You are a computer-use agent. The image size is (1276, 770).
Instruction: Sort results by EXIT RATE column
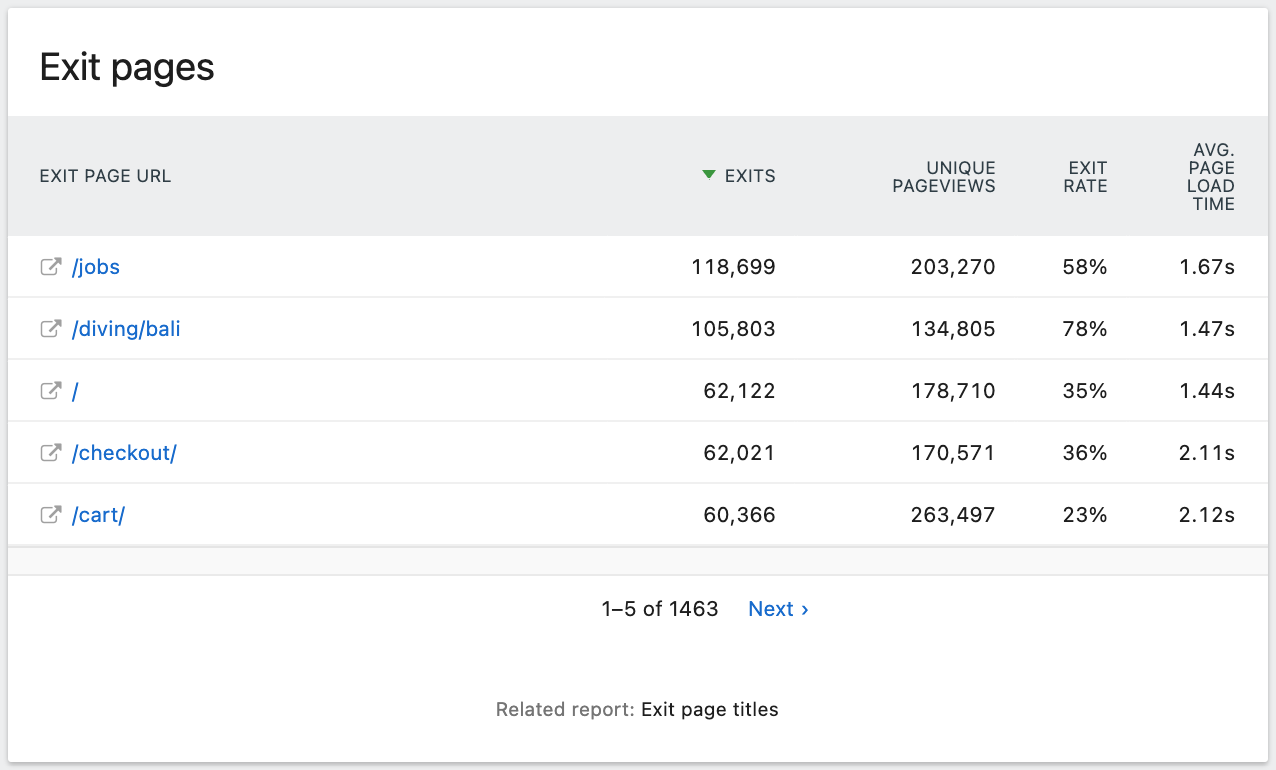(x=1086, y=176)
